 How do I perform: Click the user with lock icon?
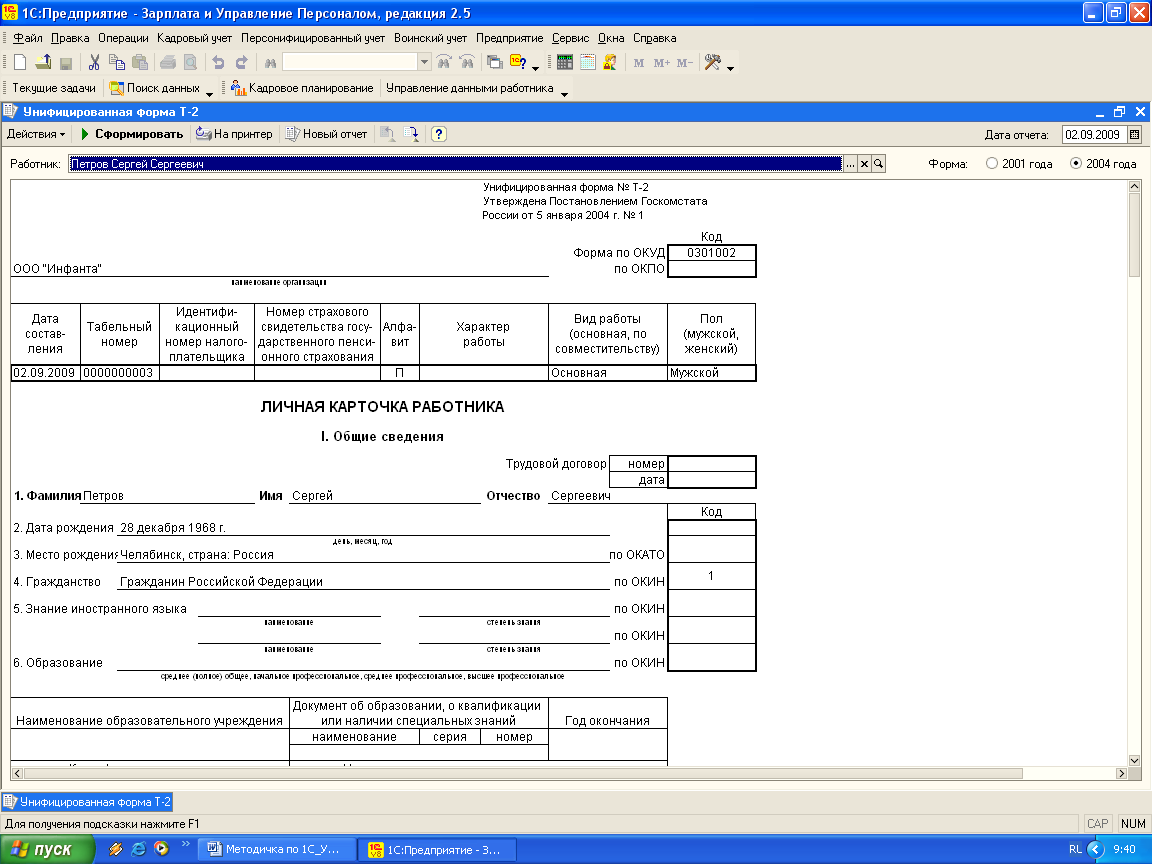(x=610, y=62)
